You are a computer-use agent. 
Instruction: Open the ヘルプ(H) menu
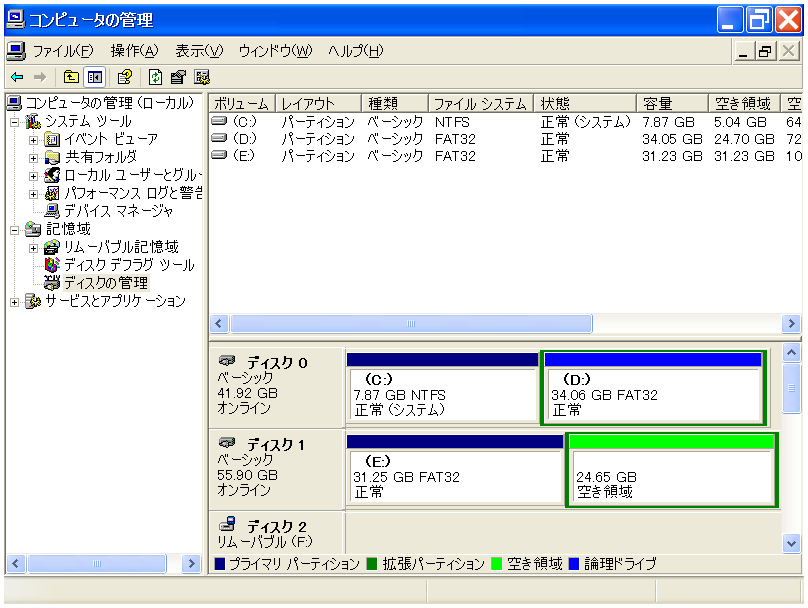356,51
